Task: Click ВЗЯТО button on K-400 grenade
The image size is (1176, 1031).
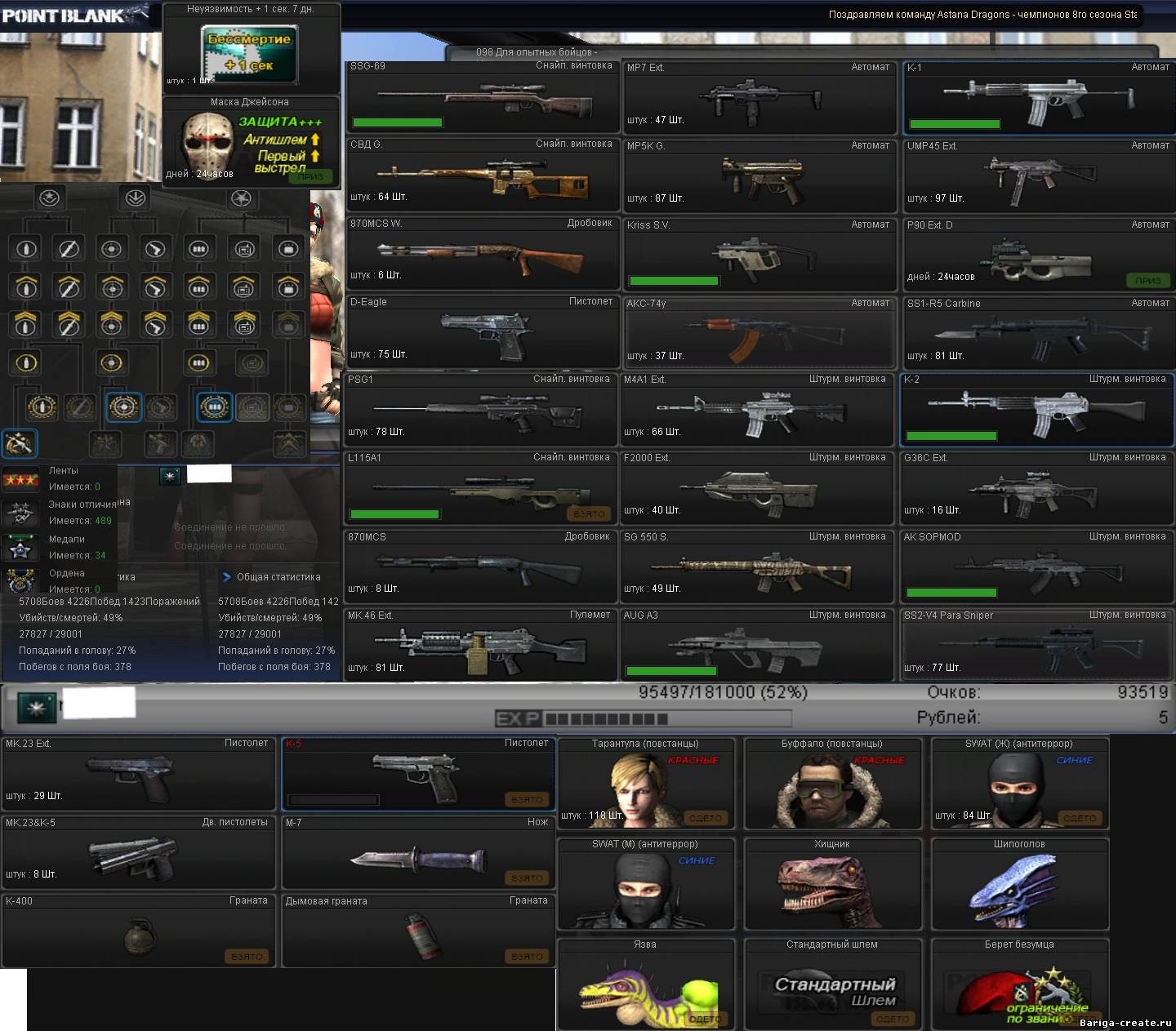Action: pyautogui.click(x=247, y=957)
